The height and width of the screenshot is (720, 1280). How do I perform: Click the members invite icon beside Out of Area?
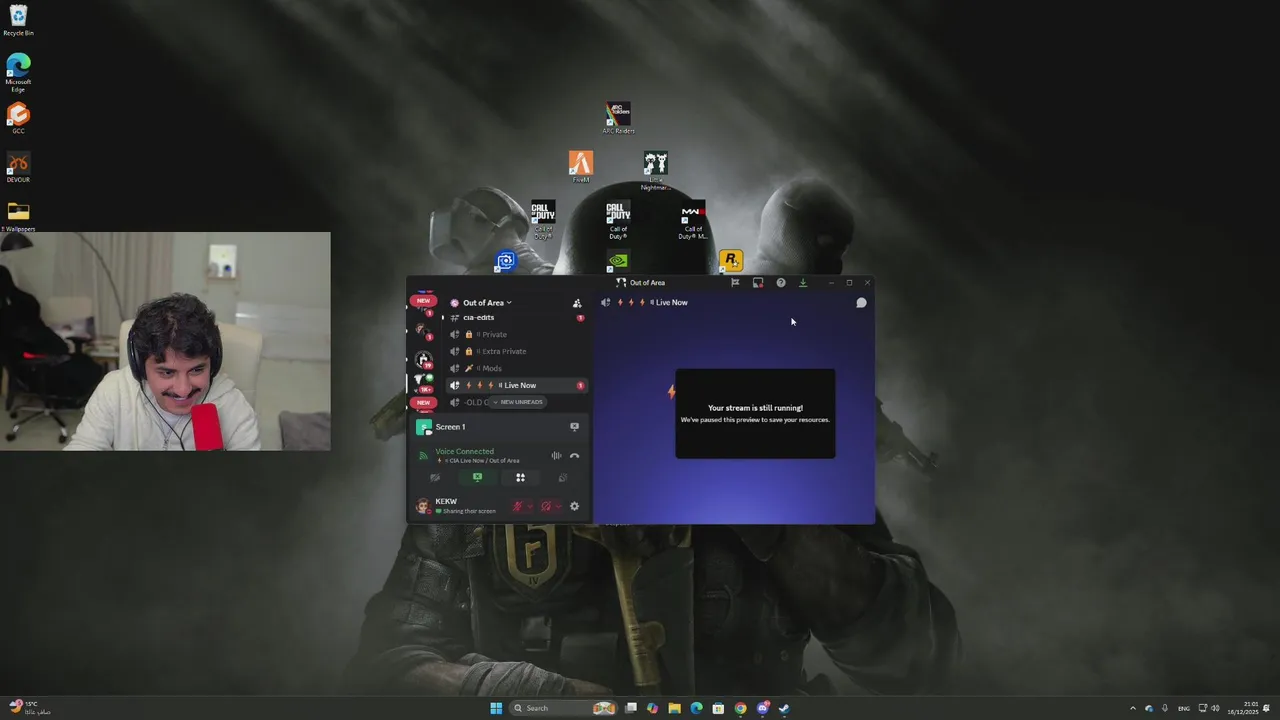pyautogui.click(x=577, y=303)
